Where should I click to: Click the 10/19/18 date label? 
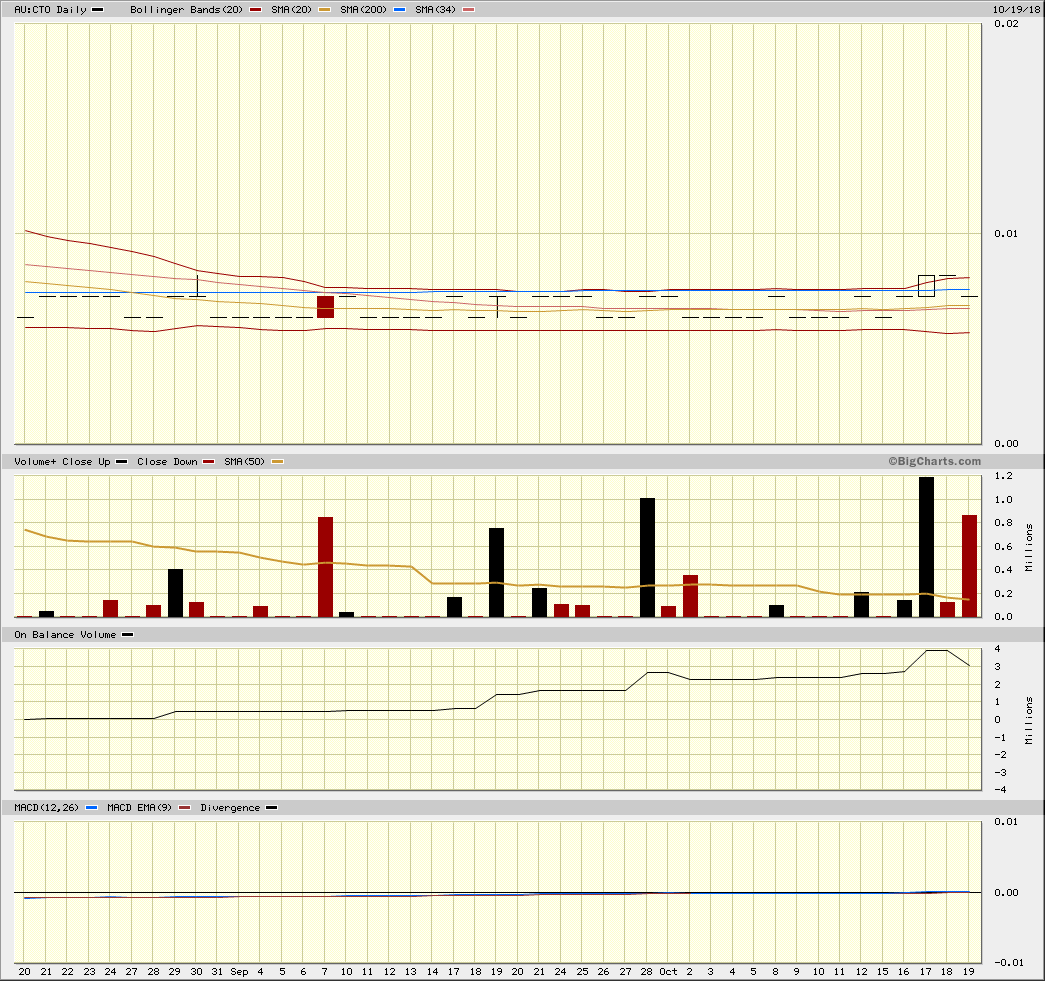click(1016, 10)
